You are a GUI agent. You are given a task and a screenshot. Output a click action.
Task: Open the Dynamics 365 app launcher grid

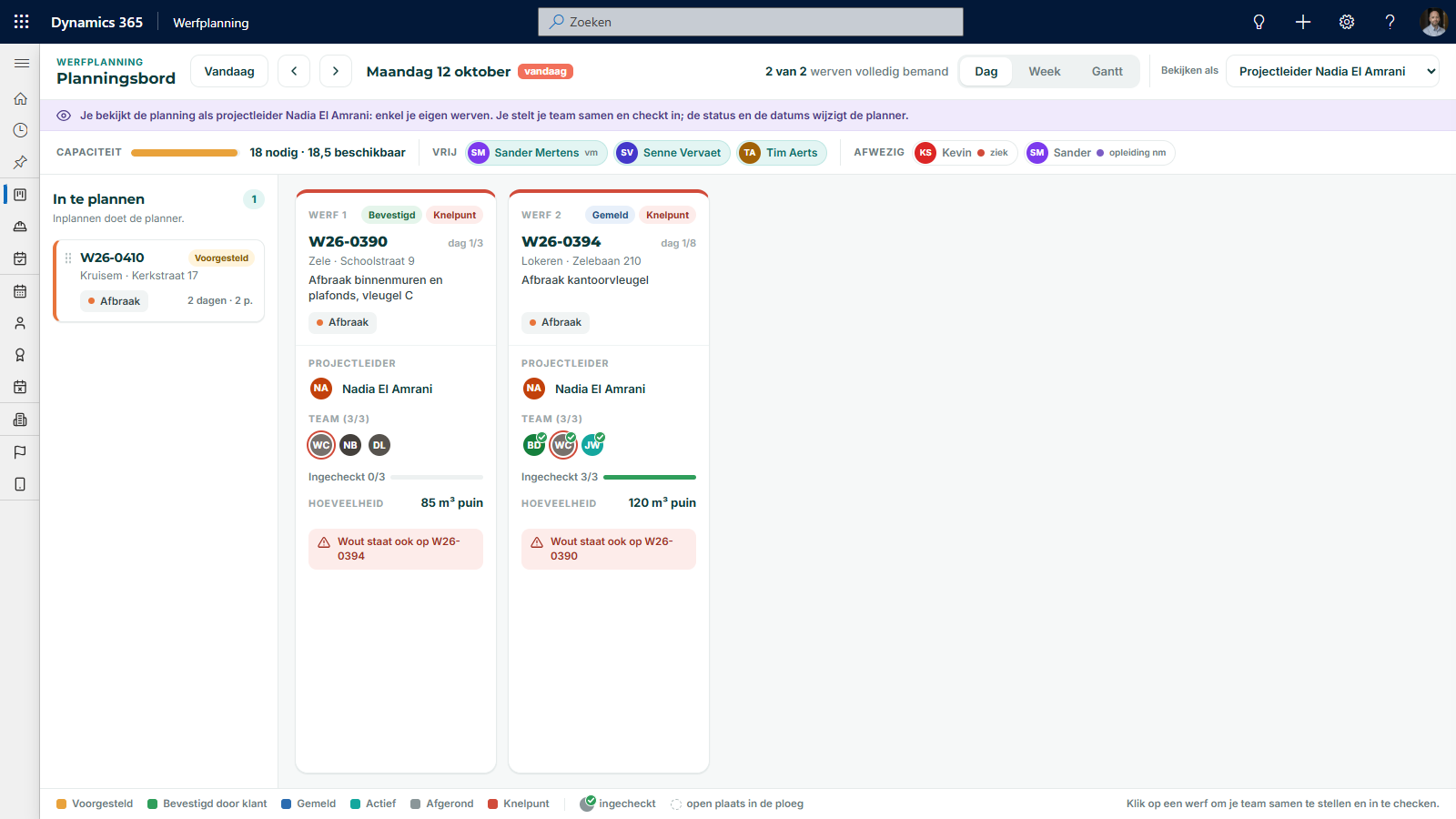[x=22, y=22]
